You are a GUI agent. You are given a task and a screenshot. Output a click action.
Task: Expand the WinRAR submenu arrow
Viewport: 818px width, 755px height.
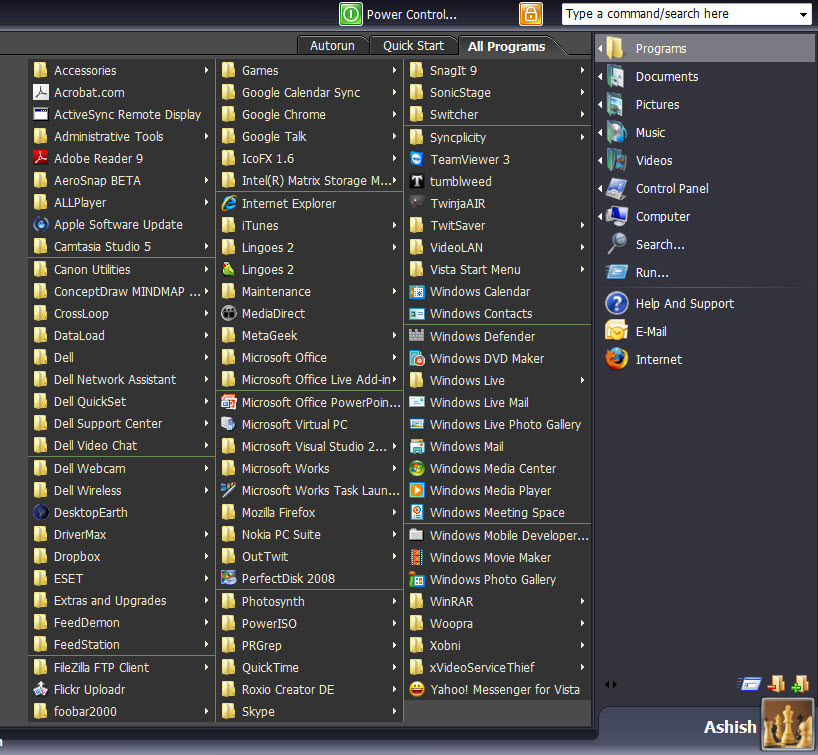click(582, 601)
